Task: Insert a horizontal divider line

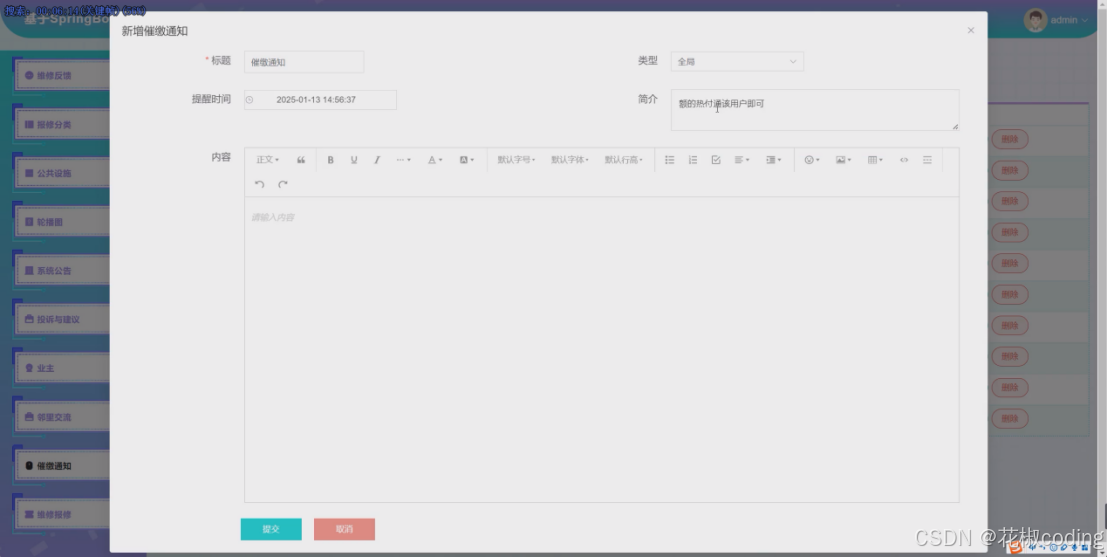Action: 927,160
